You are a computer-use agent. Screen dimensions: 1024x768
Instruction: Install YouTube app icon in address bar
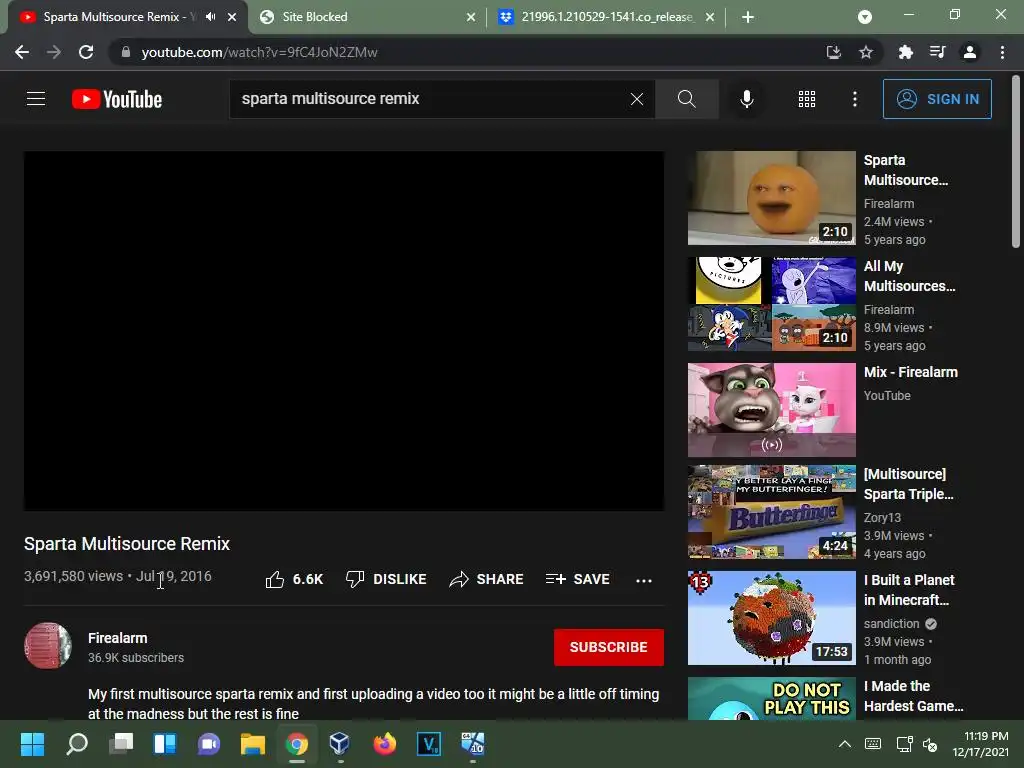(x=834, y=52)
